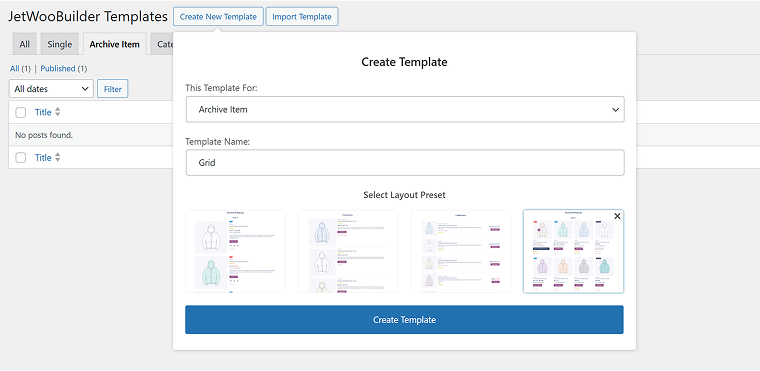Click the Published (1) filter link
Image resolution: width=760 pixels, height=371 pixels.
point(63,69)
